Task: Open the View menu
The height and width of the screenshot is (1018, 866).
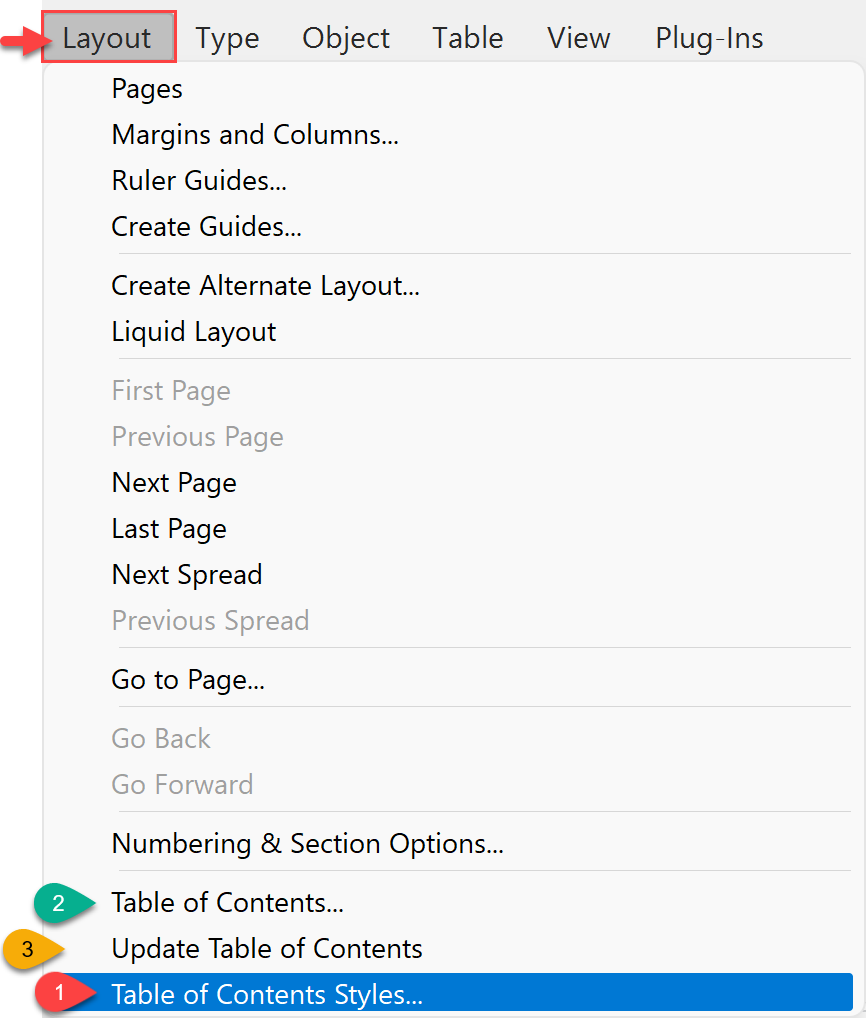Action: tap(578, 39)
